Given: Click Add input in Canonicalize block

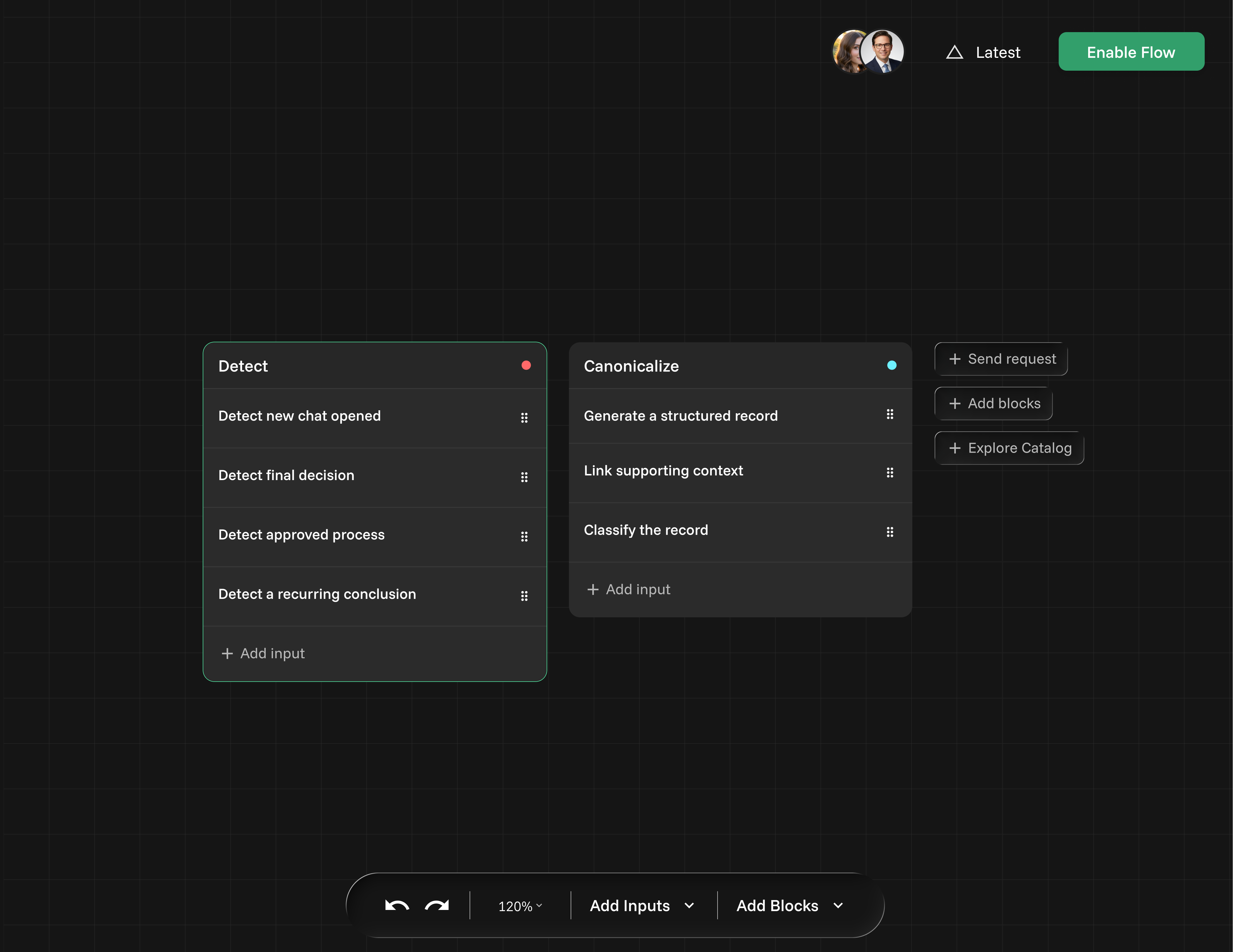Looking at the screenshot, I should (628, 590).
